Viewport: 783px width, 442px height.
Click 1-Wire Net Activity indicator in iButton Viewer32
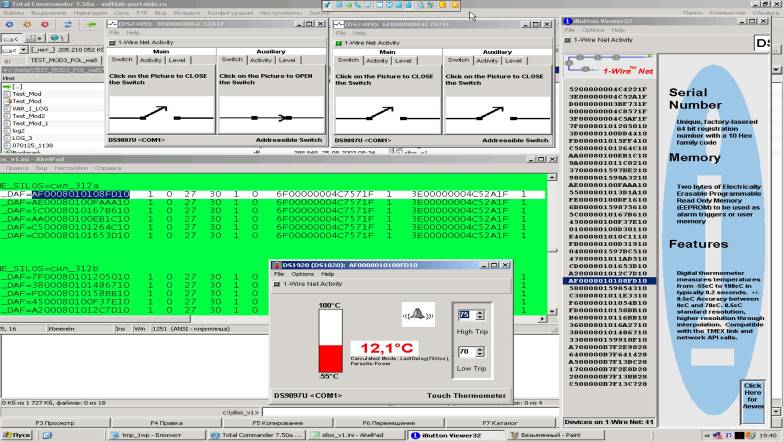click(568, 40)
